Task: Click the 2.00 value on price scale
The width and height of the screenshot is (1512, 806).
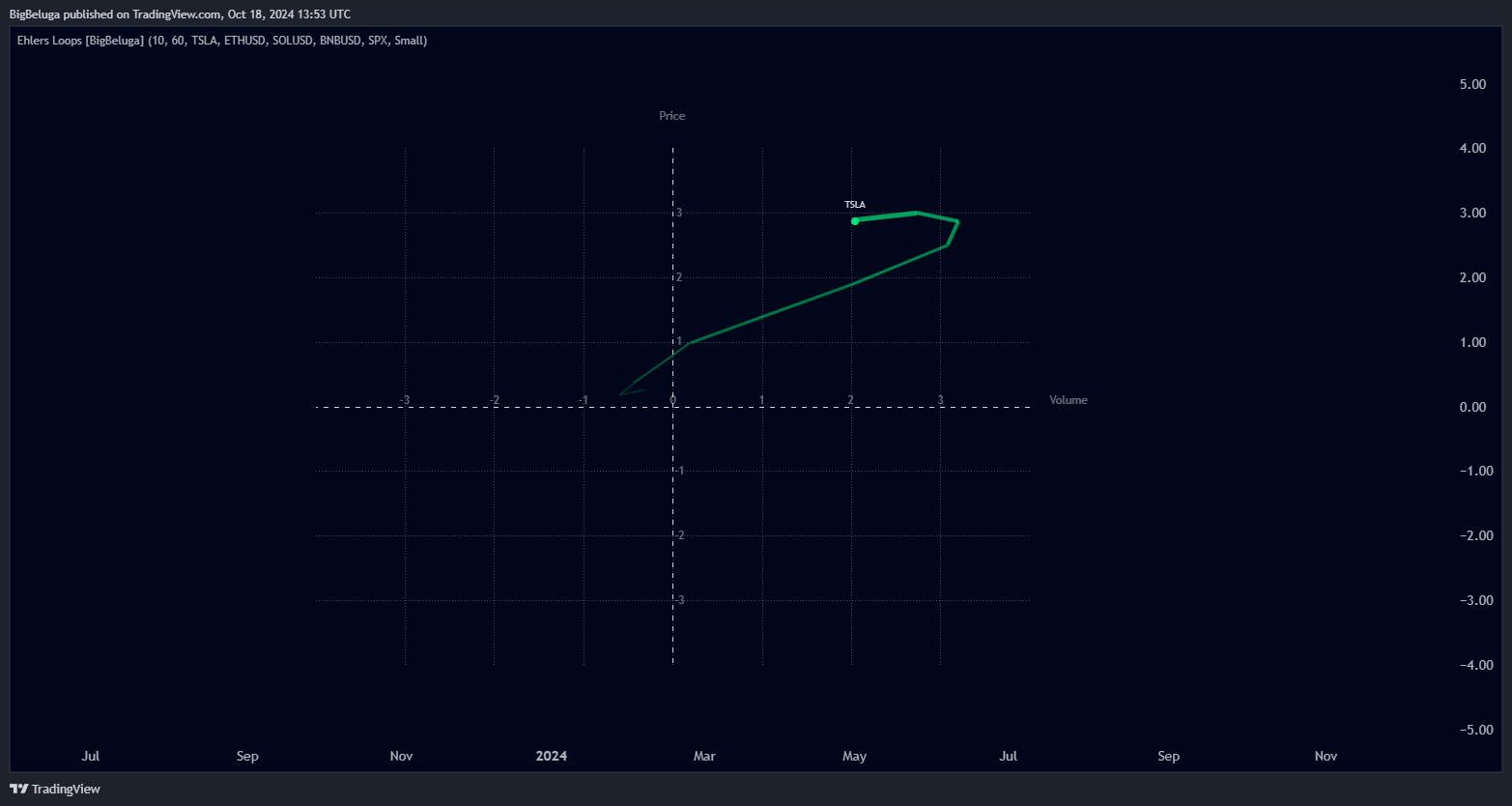Action: [x=1472, y=278]
